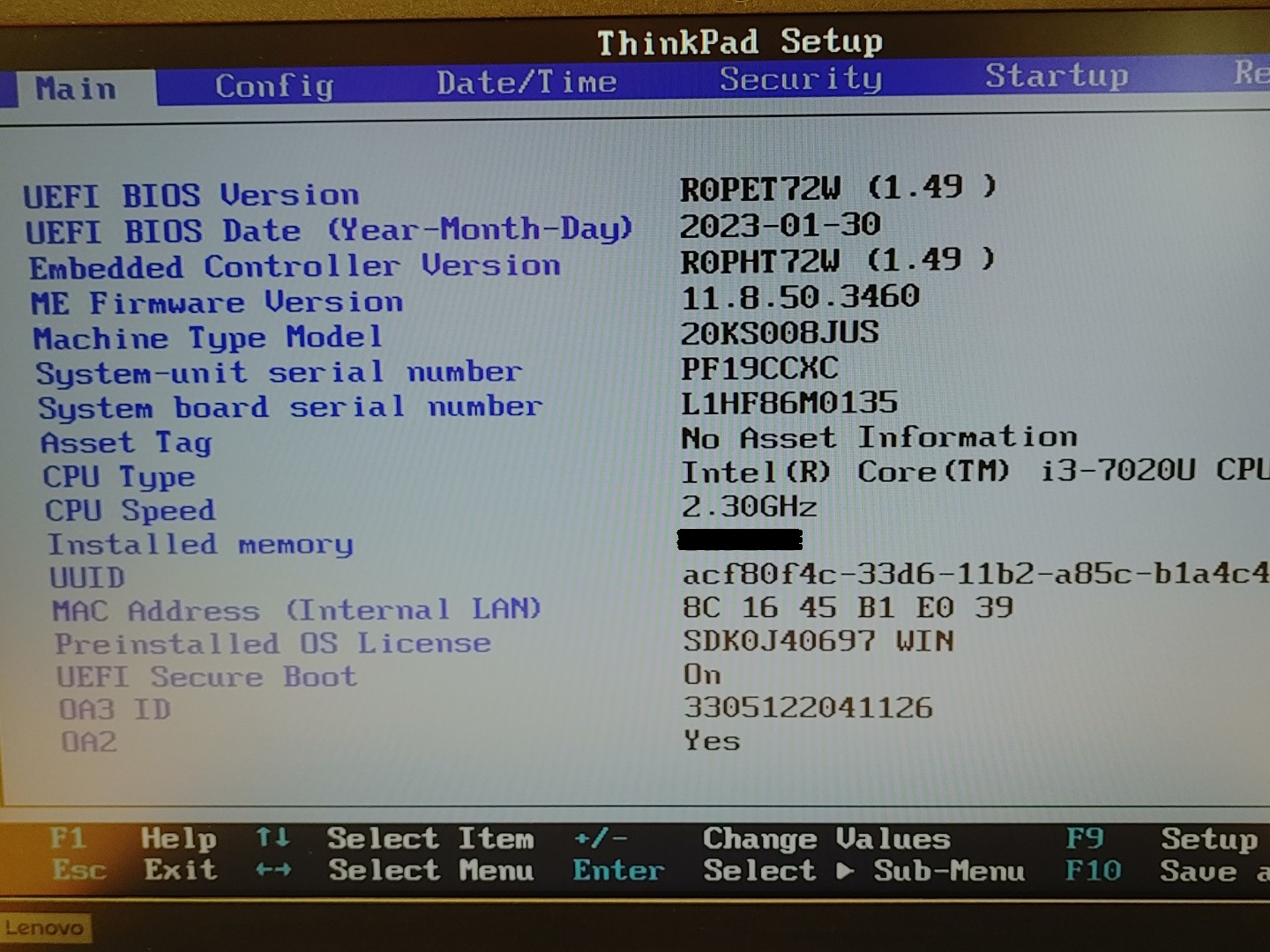Click the Lenovo logo on bezel
The width and height of the screenshot is (1270, 952).
pyautogui.click(x=44, y=927)
